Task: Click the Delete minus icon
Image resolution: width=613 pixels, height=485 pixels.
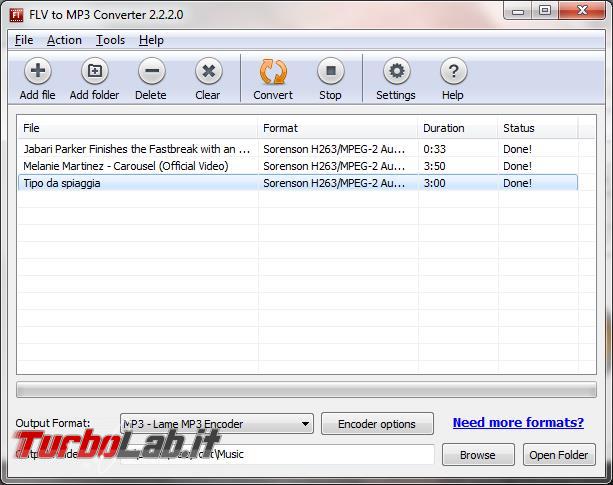Action: coord(152,71)
